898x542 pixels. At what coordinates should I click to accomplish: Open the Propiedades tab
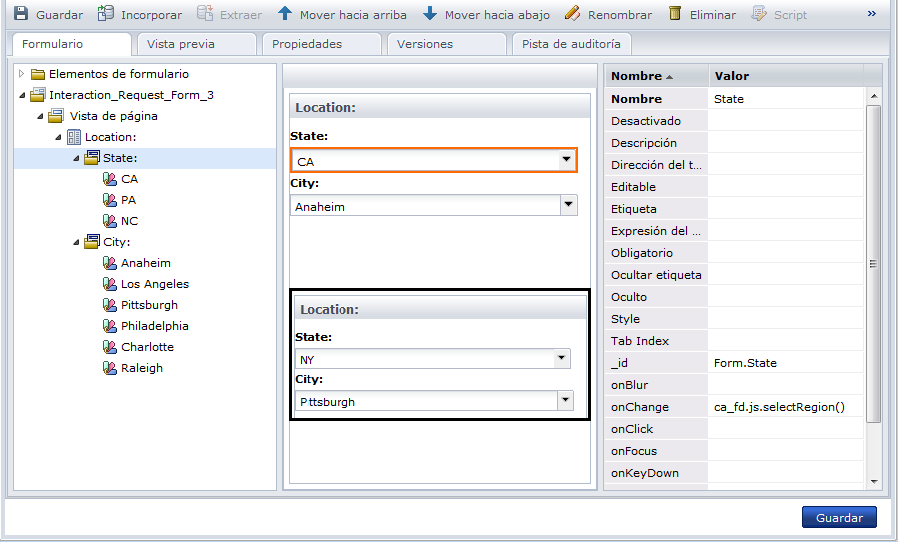click(322, 44)
